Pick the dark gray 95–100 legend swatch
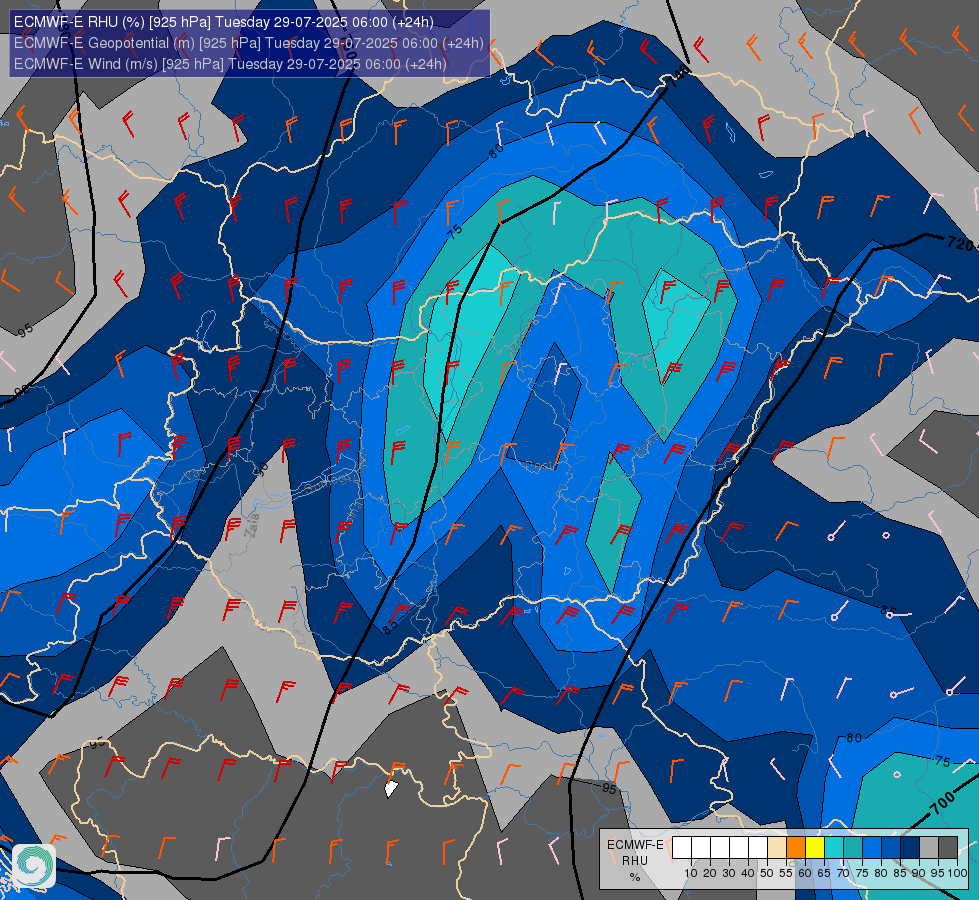This screenshot has width=979, height=900. tap(948, 847)
